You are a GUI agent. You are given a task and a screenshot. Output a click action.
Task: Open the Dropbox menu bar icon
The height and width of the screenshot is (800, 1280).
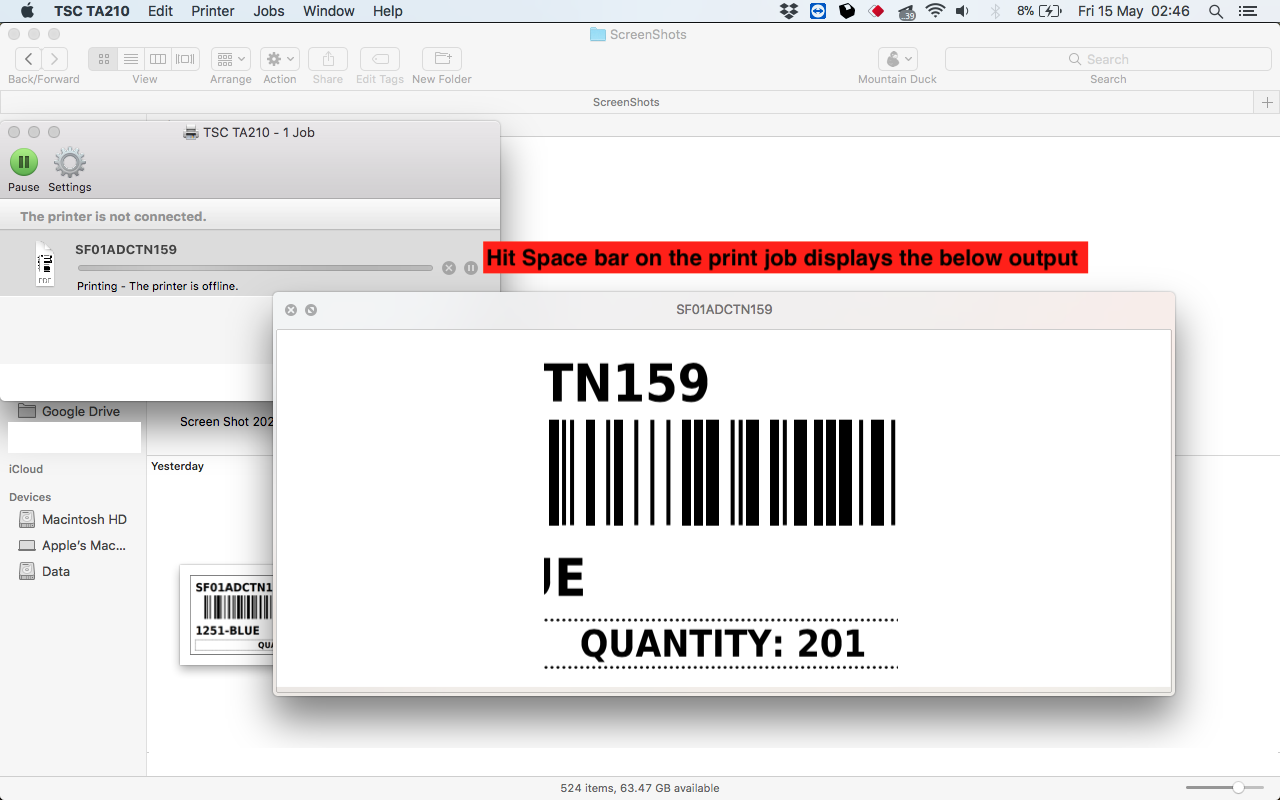point(789,11)
